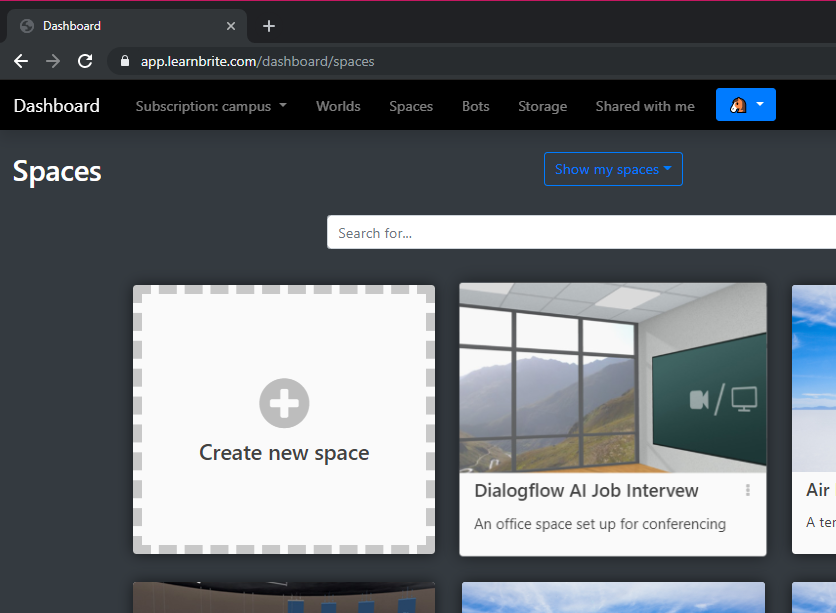Close the Dashboard browser tab
This screenshot has height=613, width=836.
point(231,26)
